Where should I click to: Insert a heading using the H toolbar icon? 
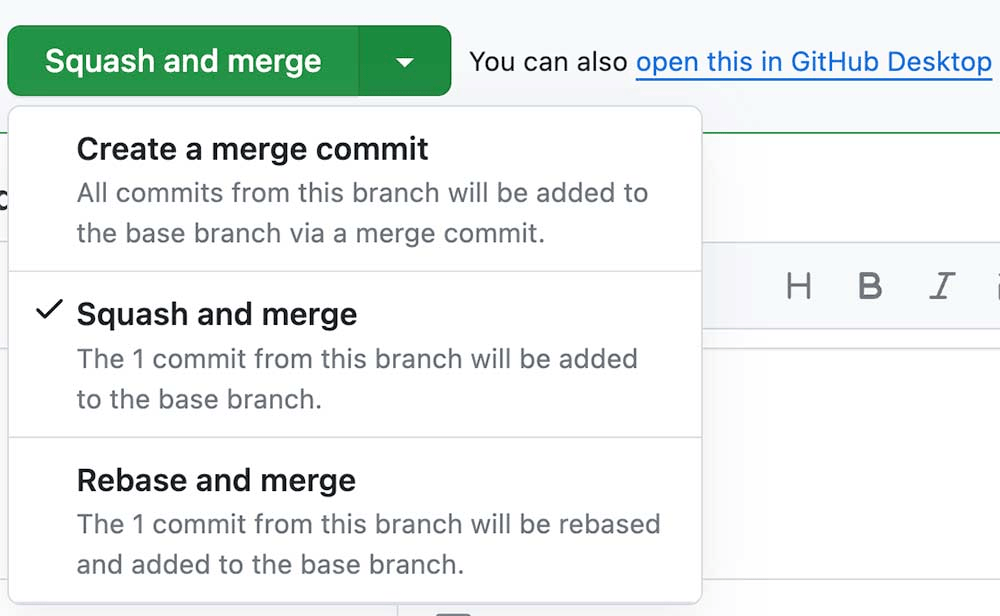coord(798,286)
